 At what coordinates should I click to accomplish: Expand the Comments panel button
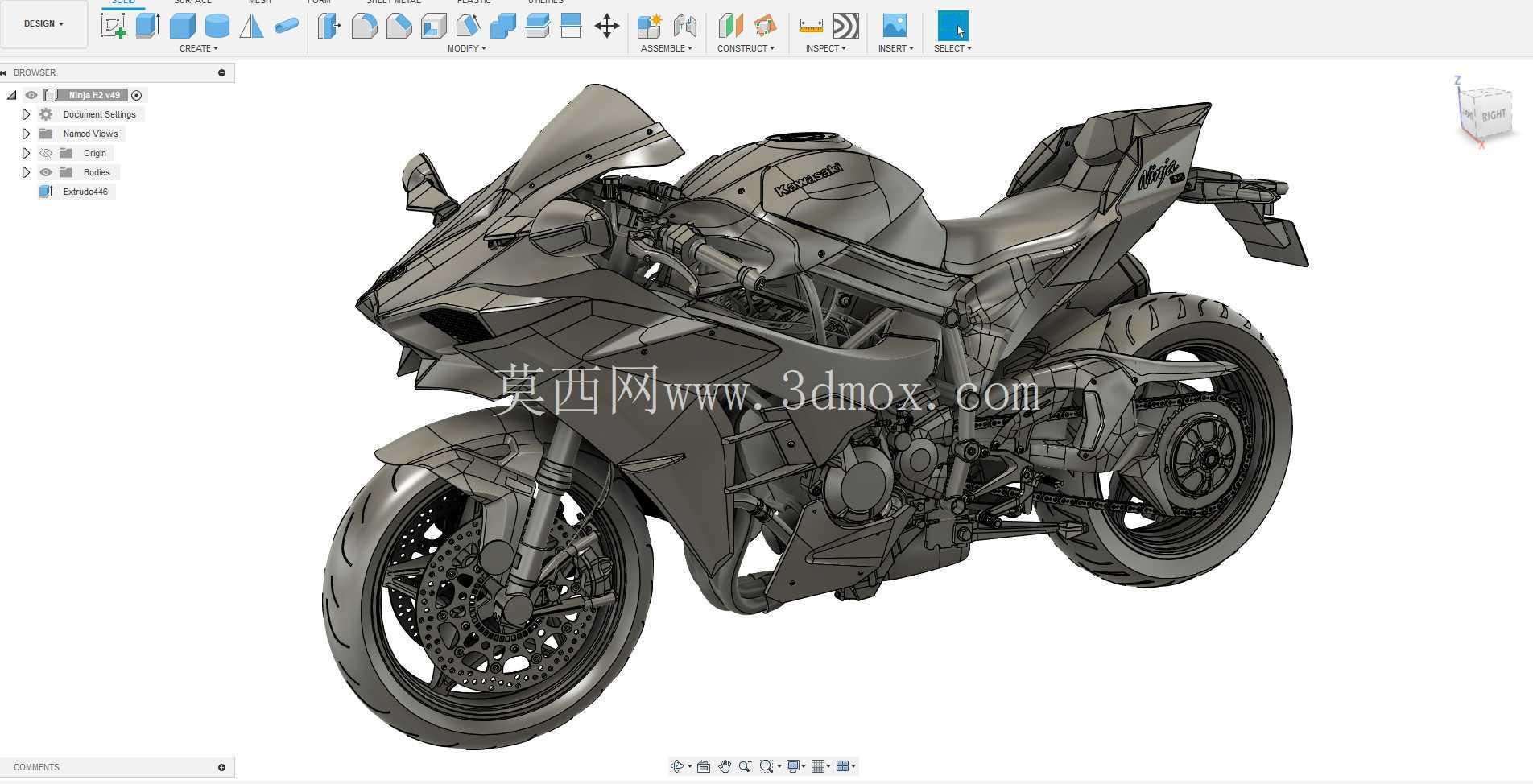pyautogui.click(x=221, y=767)
